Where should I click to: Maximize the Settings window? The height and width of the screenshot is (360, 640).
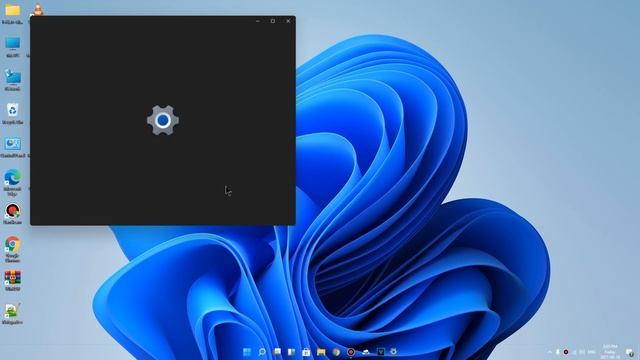click(x=273, y=21)
